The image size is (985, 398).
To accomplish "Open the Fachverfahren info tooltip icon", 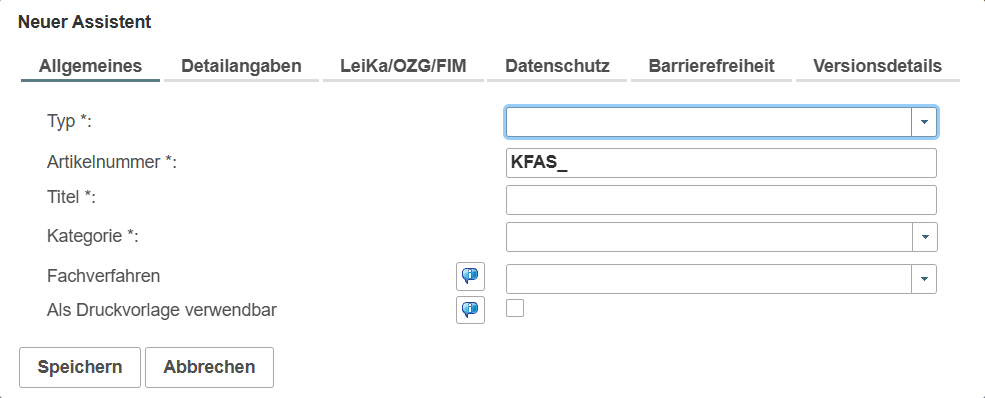I will [471, 276].
